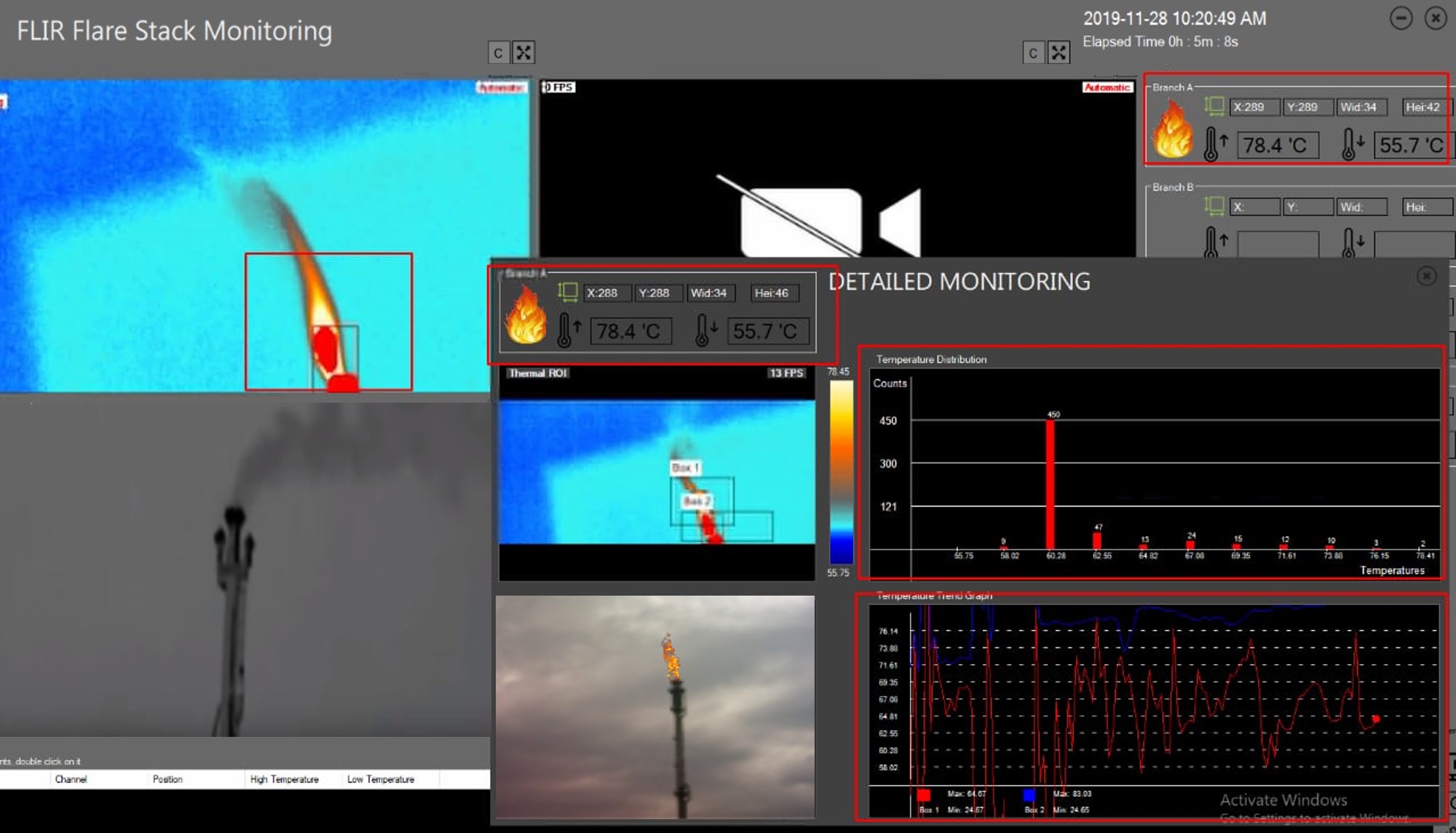Click the Branch B ROI rectangle icon
This screenshot has height=833, width=1456.
[1214, 206]
